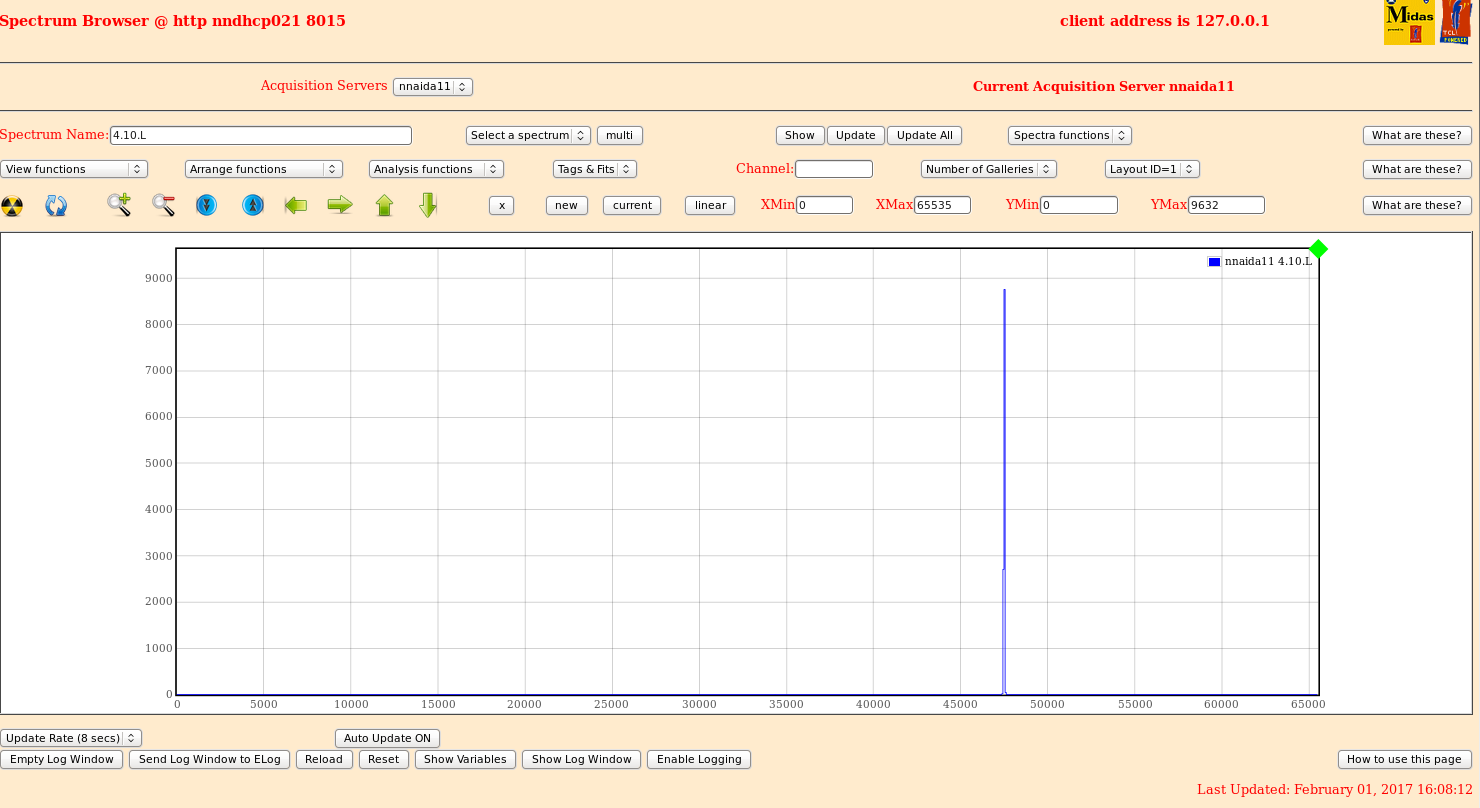The image size is (1480, 808).
Task: Click the Midas logo
Action: pos(1409,22)
